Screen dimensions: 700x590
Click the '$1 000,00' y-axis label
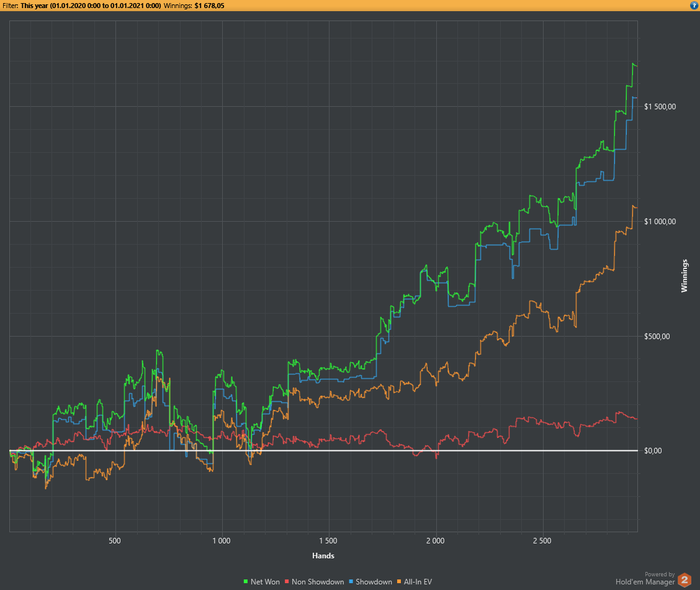point(660,222)
